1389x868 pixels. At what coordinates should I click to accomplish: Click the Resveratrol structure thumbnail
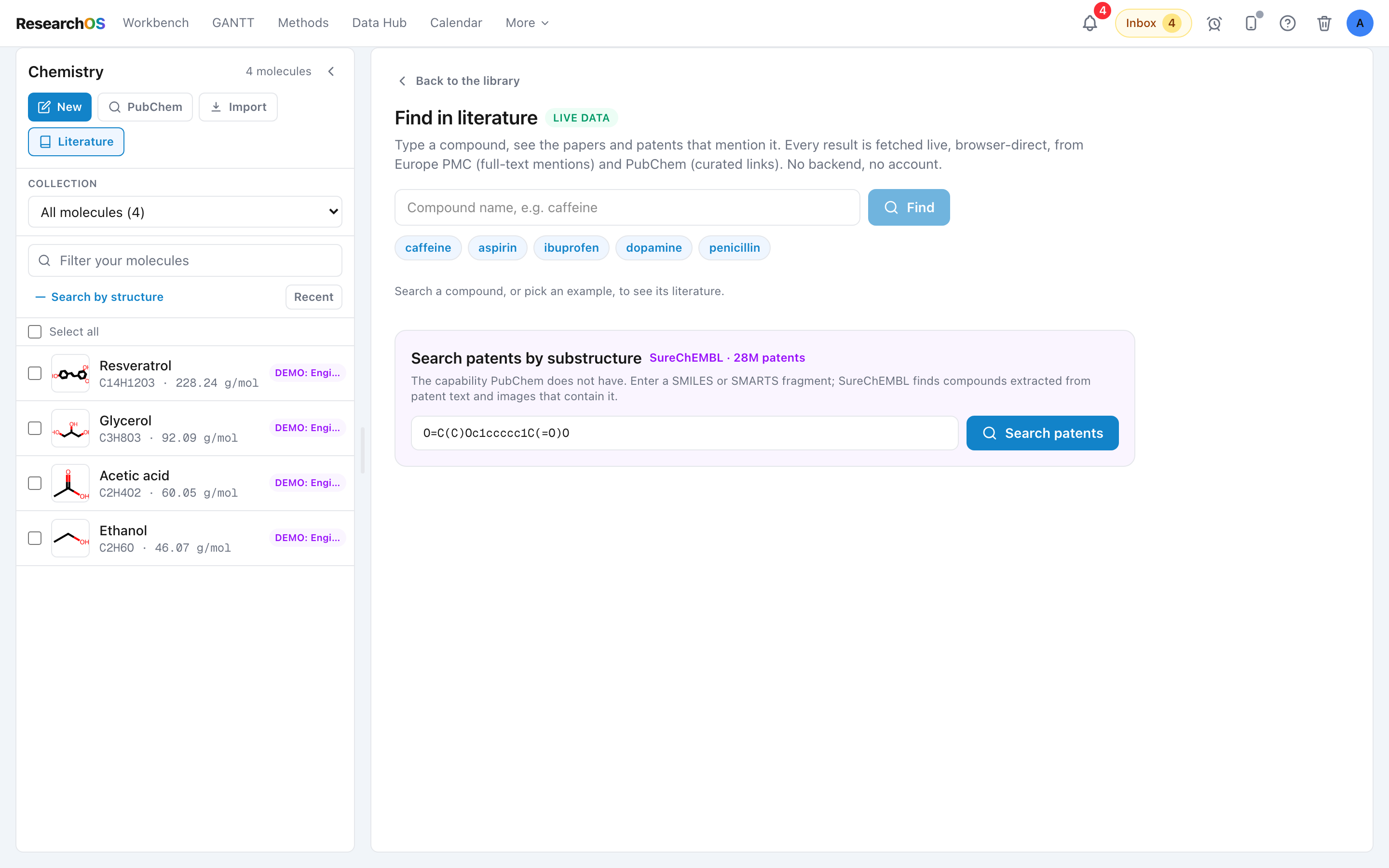pos(70,373)
